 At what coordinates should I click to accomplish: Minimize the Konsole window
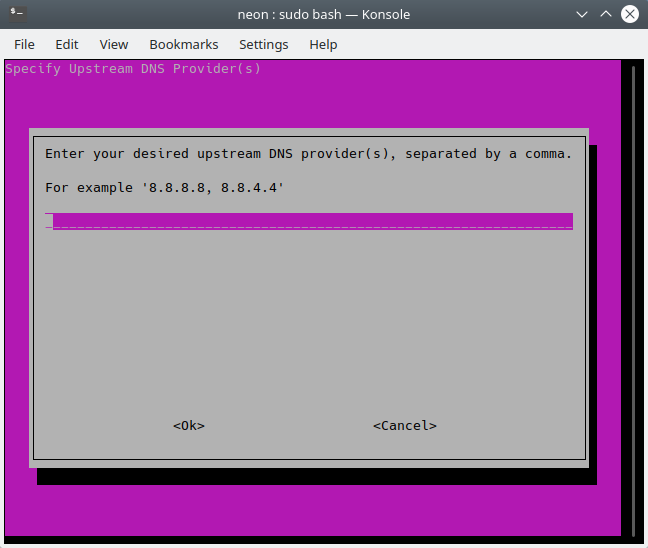(583, 14)
